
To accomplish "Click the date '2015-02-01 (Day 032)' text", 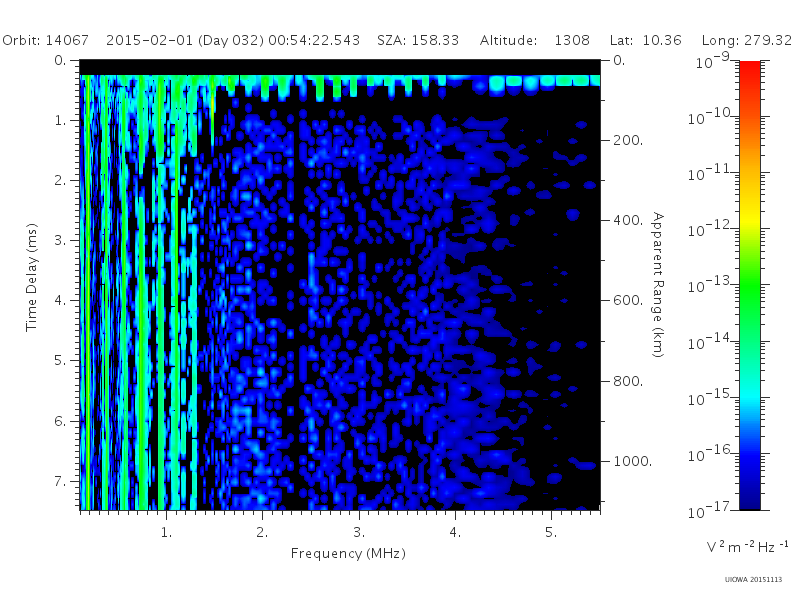I will (x=185, y=40).
